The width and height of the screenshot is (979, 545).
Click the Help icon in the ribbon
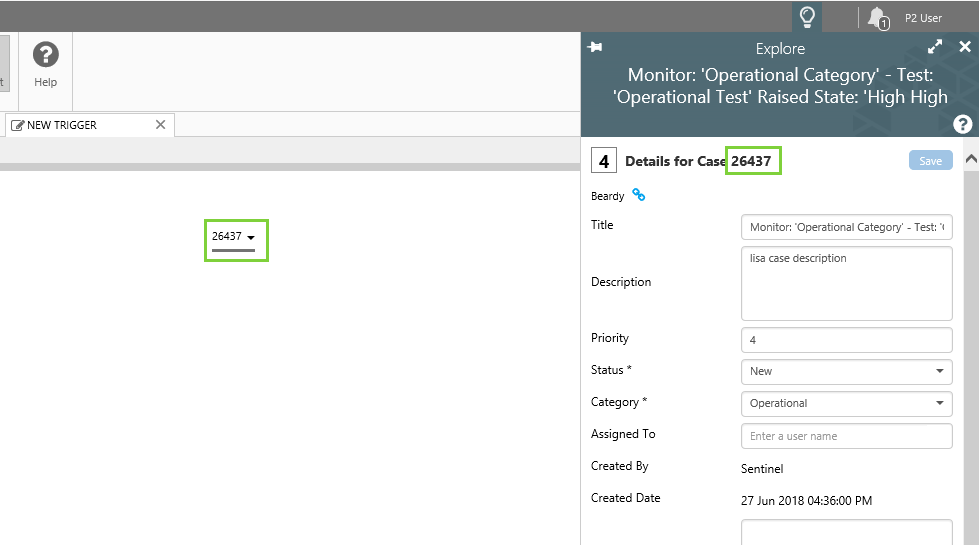46,56
